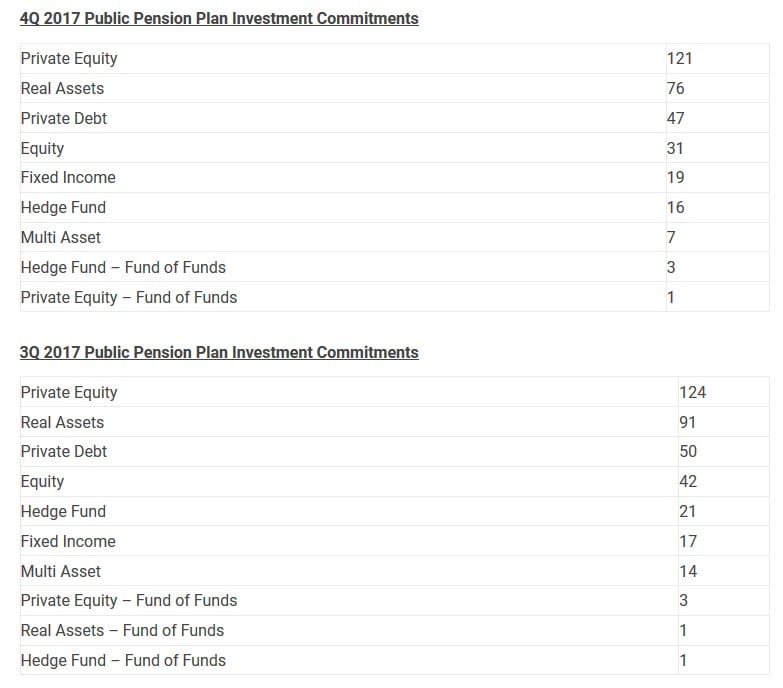The image size is (783, 688).
Task: Select Private Debt cell with value 47
Action: click(675, 118)
